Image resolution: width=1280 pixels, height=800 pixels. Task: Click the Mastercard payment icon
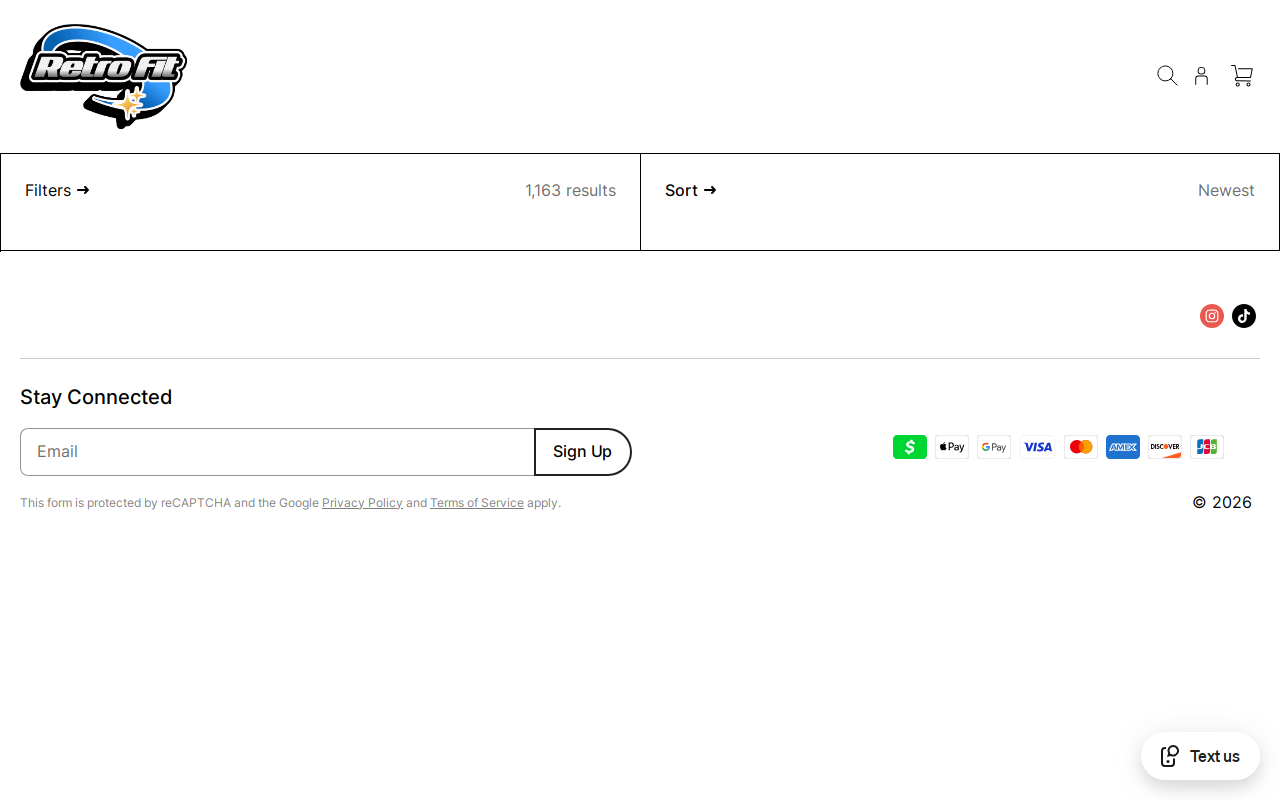click(1081, 447)
